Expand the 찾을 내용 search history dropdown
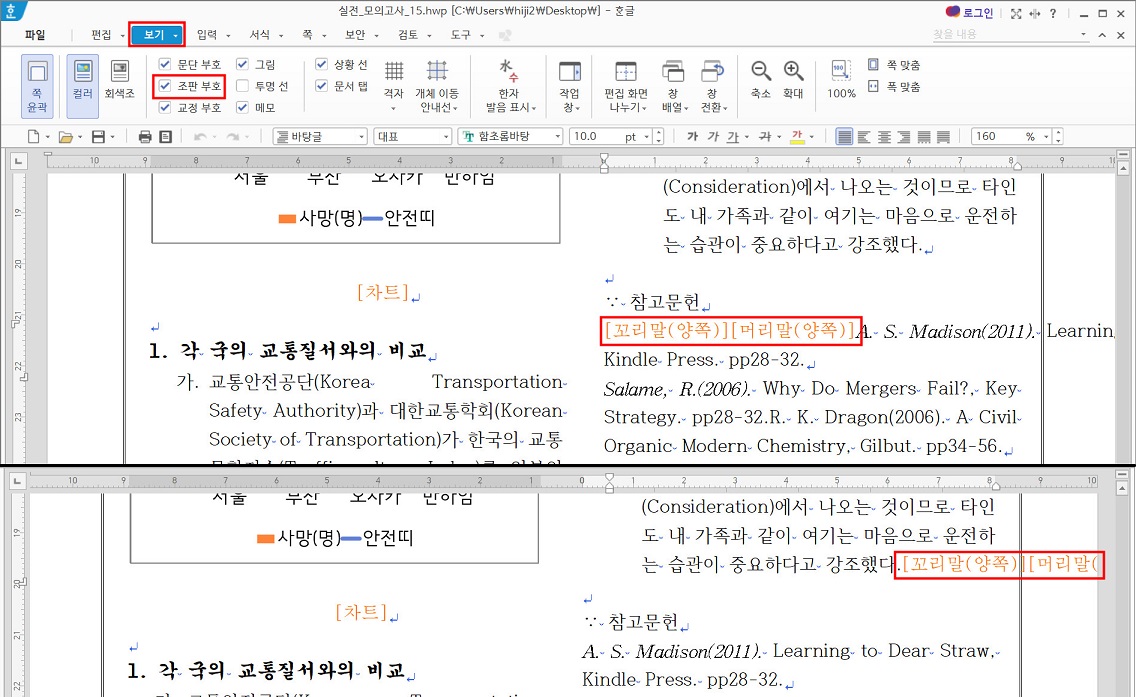This screenshot has width=1136, height=697. coord(1084,34)
